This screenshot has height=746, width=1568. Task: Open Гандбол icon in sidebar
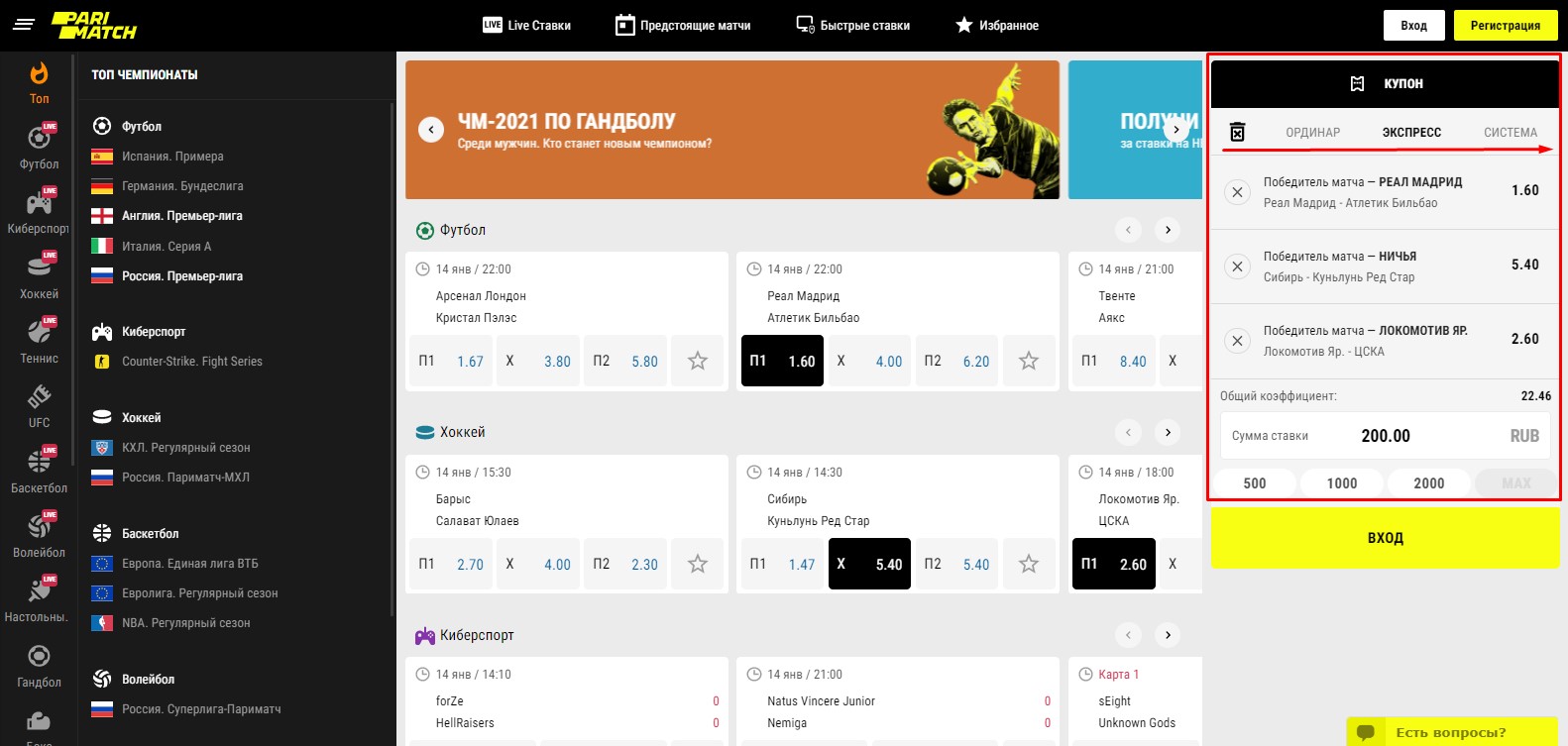pos(39,666)
